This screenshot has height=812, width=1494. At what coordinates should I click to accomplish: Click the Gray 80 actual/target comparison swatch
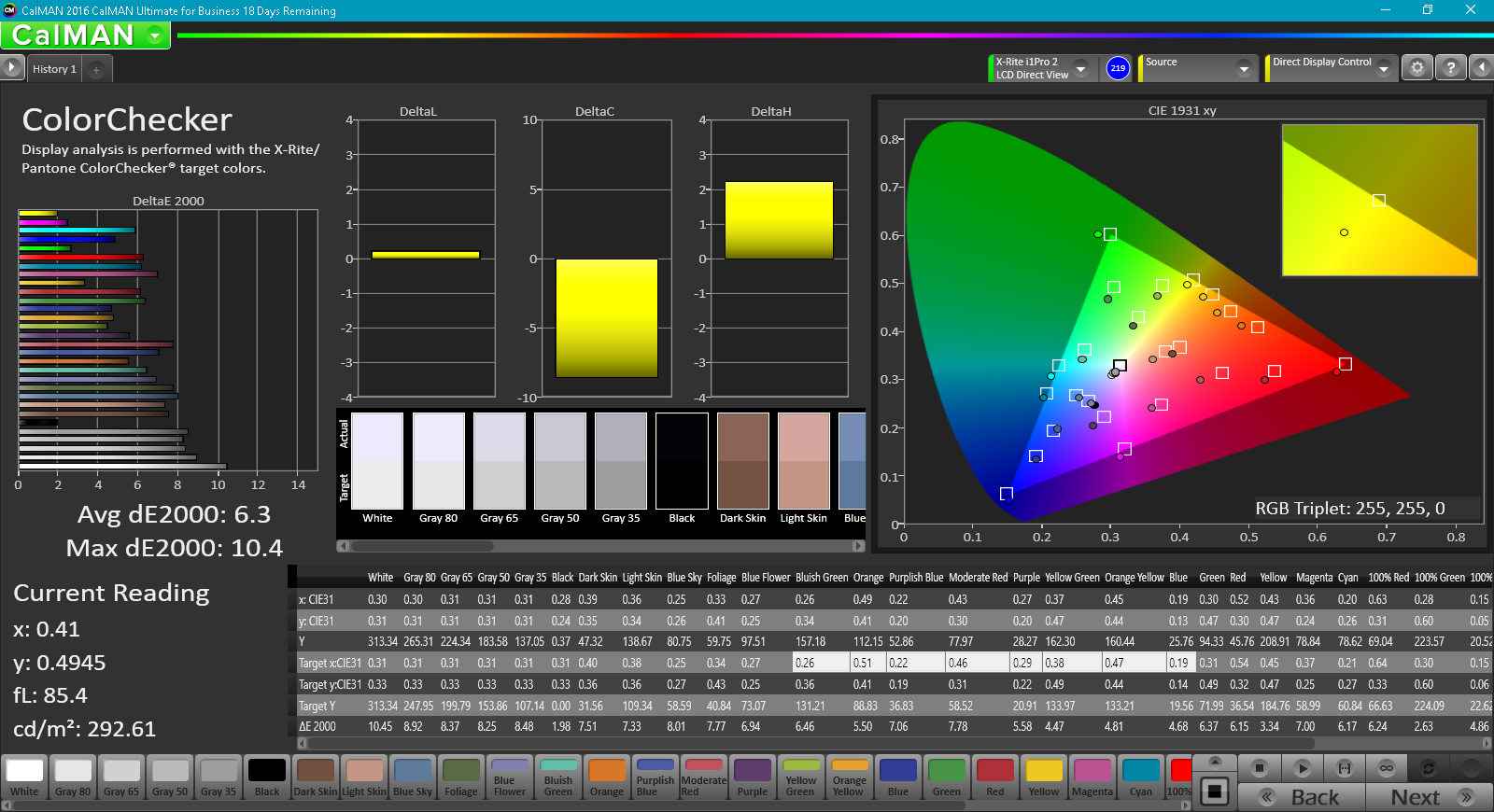point(439,461)
